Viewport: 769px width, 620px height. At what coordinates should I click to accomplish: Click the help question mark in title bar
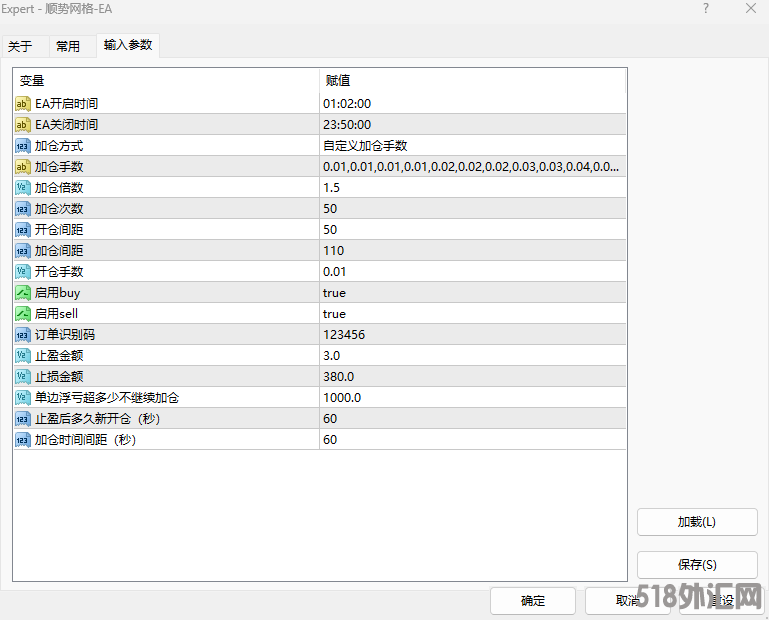click(x=705, y=9)
